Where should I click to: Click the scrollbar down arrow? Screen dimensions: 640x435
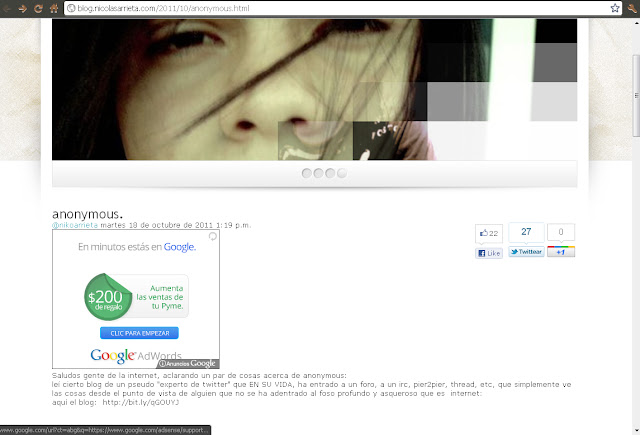coord(636,431)
